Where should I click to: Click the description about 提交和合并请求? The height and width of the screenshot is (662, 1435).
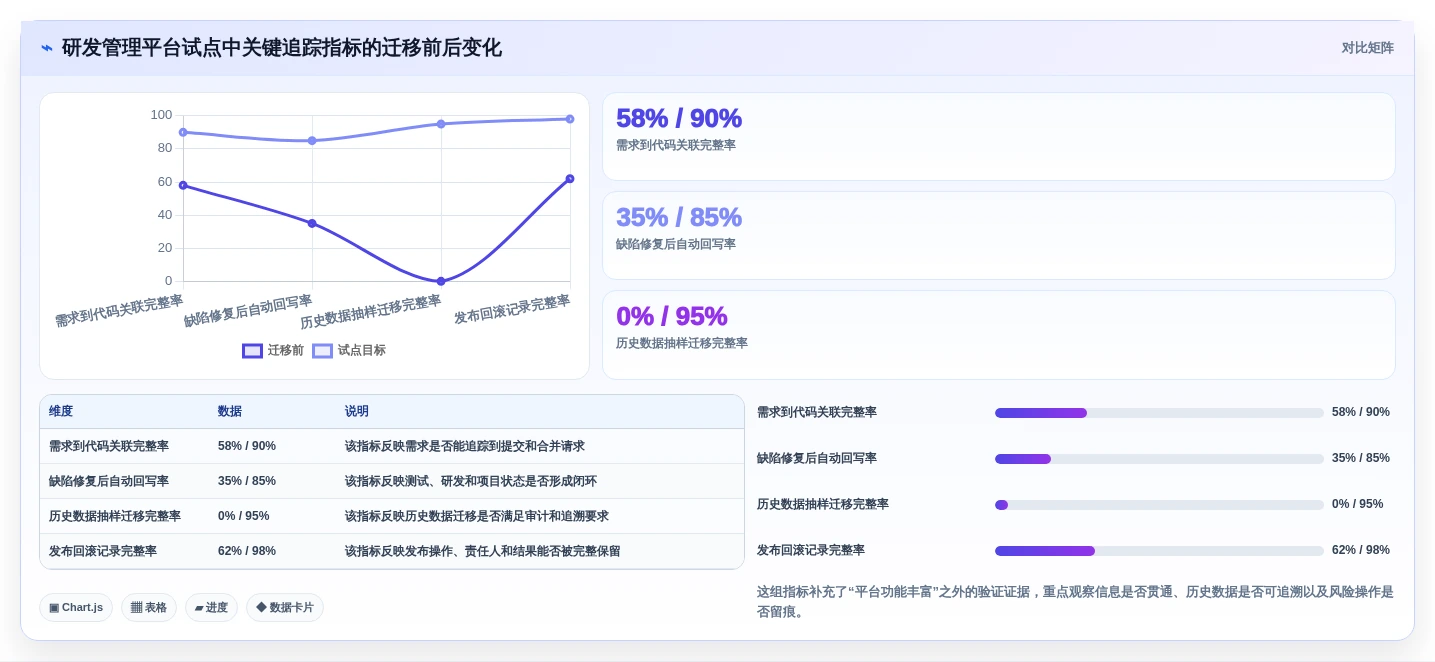(465, 447)
